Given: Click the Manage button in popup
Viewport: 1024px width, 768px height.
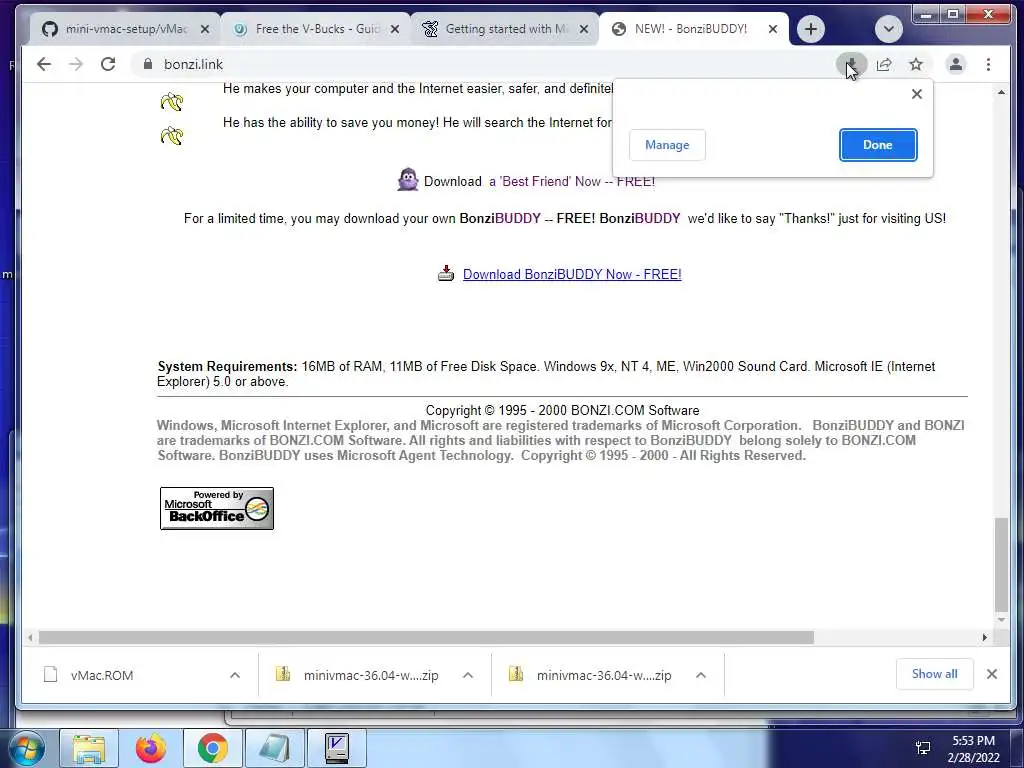Looking at the screenshot, I should (667, 145).
